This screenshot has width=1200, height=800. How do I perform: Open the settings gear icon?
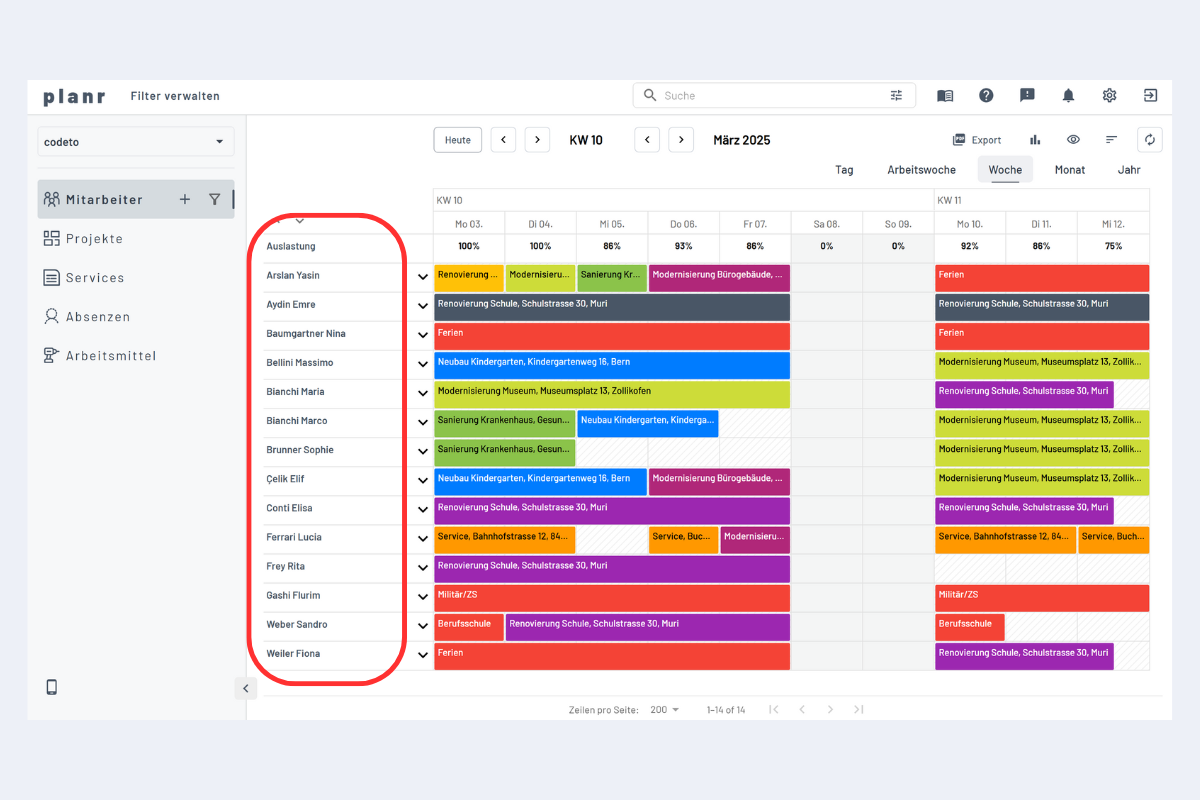coord(1109,96)
